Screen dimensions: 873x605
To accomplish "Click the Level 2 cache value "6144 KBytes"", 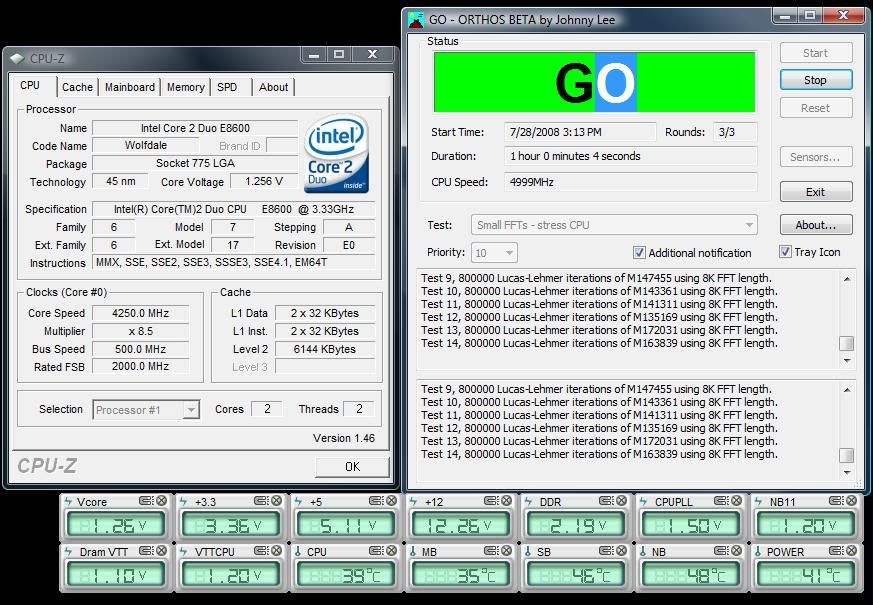I will [325, 349].
